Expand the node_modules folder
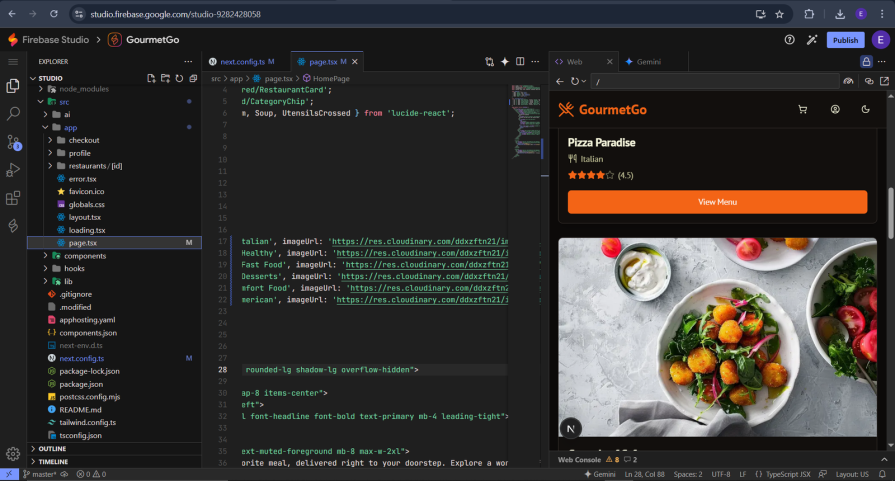Screen dimensions: 895x481 click(x=41, y=89)
